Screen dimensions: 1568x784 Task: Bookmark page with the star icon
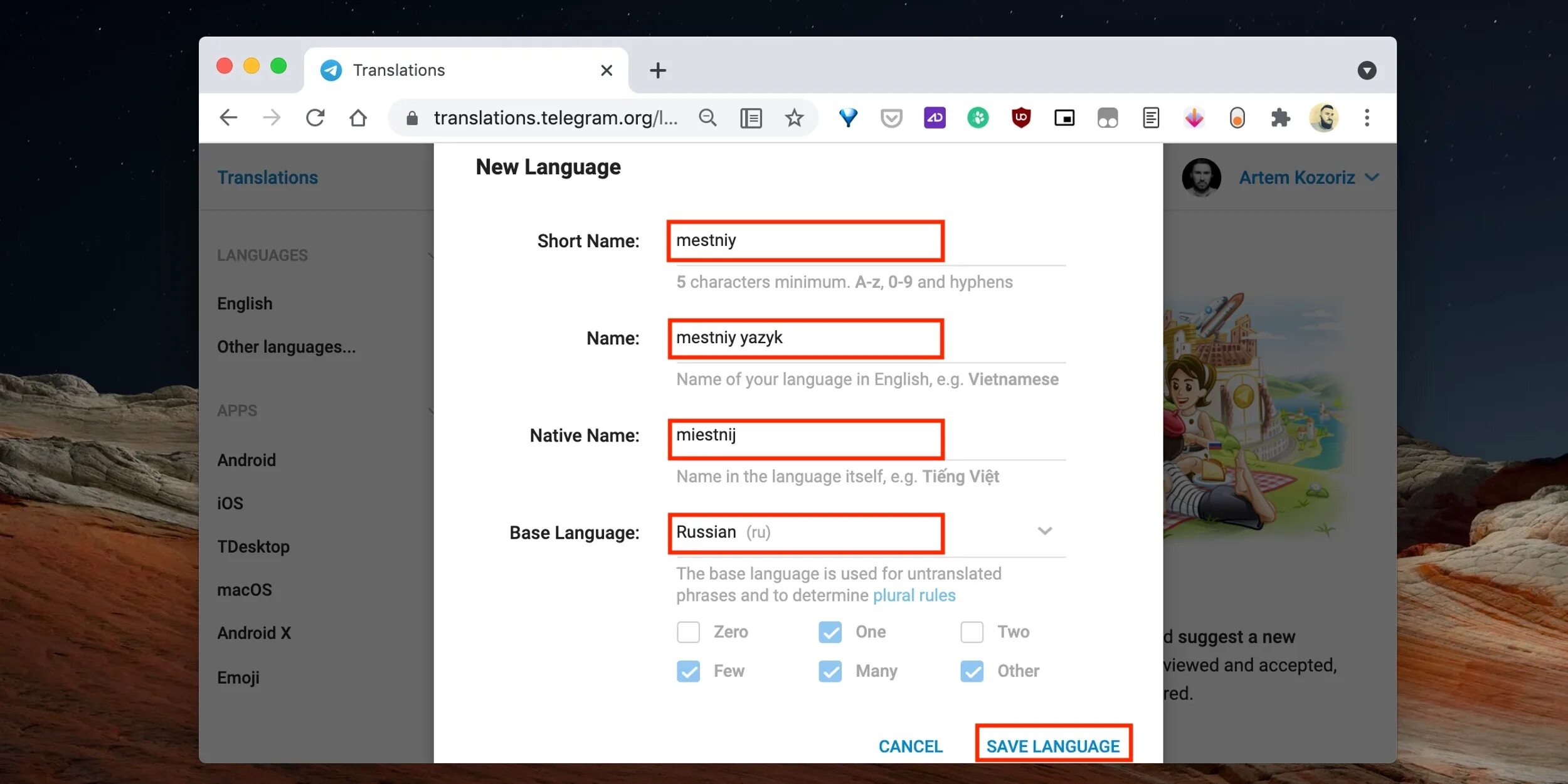coord(794,118)
